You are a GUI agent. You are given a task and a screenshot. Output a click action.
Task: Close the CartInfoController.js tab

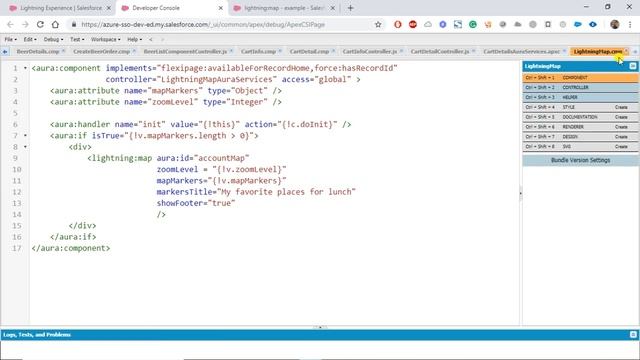pos(401,51)
